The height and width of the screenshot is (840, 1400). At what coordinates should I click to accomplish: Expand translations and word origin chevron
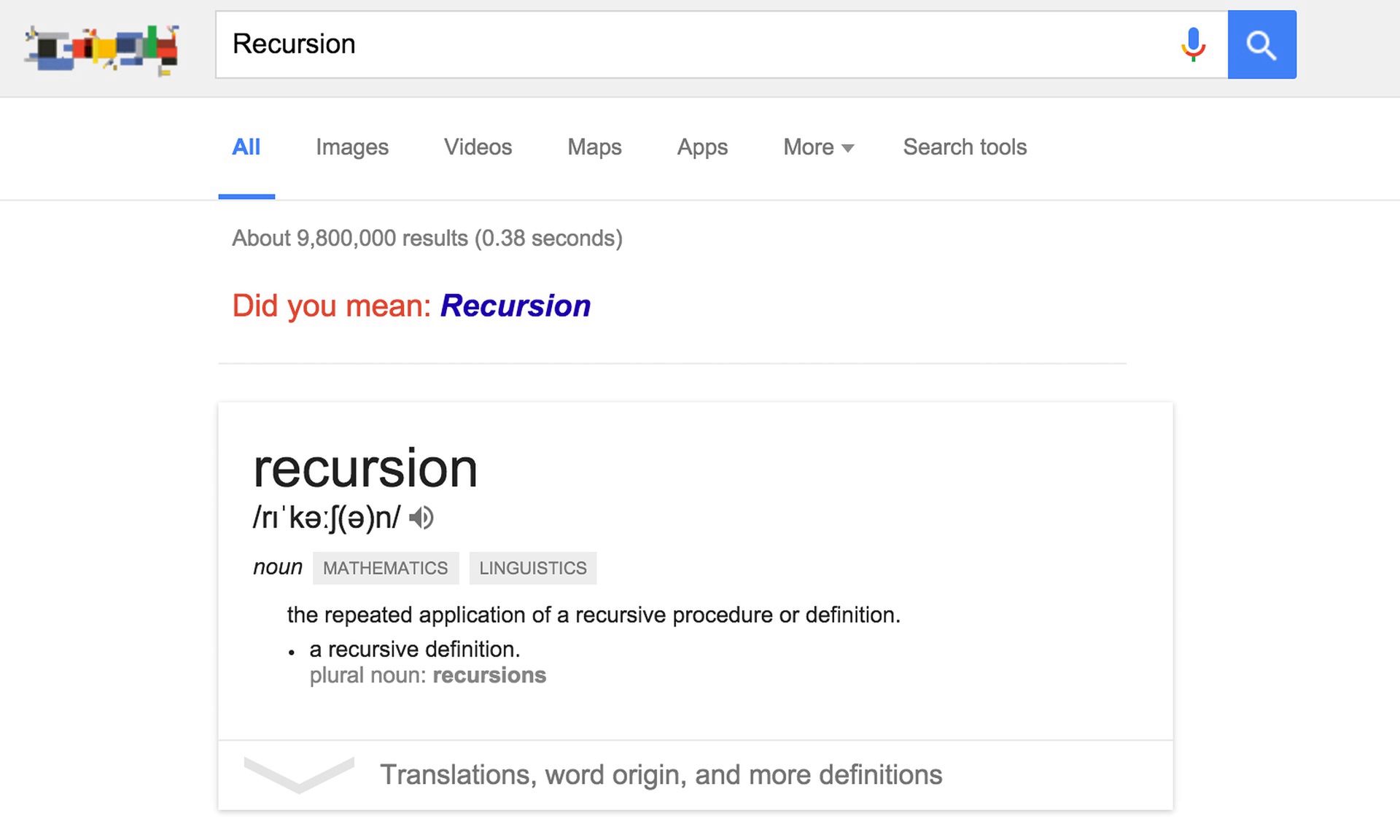point(299,774)
